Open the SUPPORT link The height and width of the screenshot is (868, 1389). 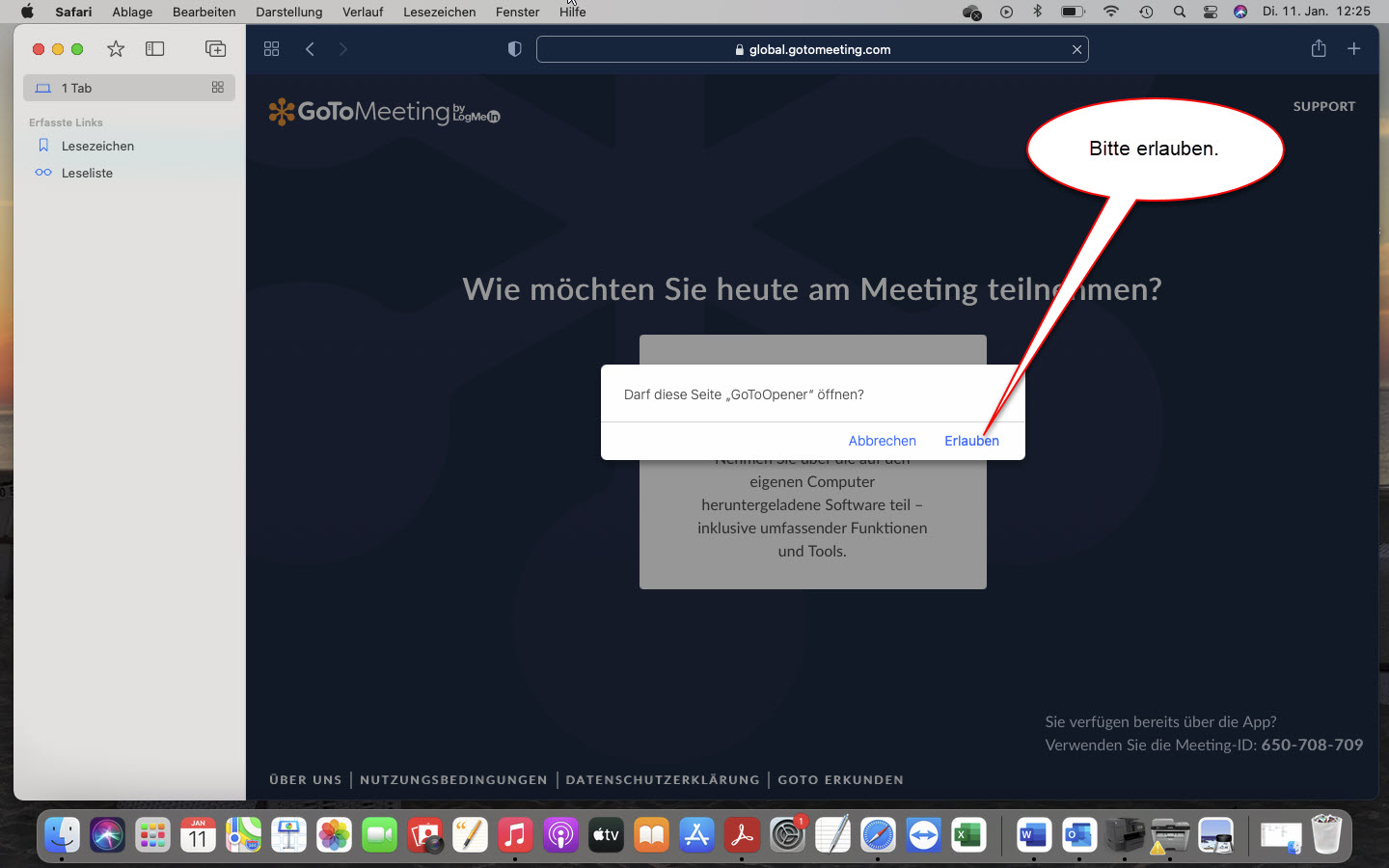pyautogui.click(x=1323, y=106)
